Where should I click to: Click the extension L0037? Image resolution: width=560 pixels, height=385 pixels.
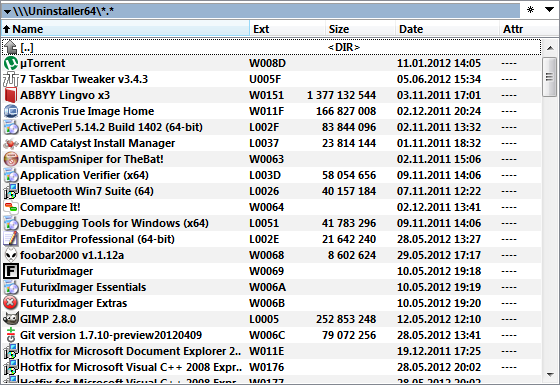(264, 144)
